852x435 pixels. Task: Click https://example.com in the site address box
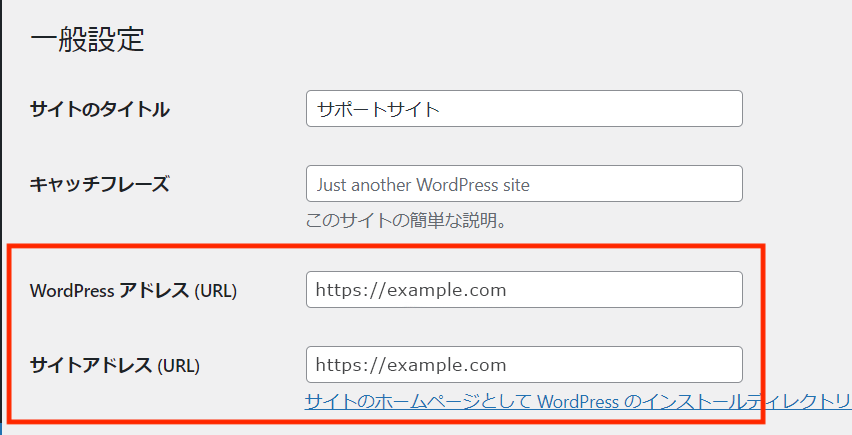click(411, 364)
